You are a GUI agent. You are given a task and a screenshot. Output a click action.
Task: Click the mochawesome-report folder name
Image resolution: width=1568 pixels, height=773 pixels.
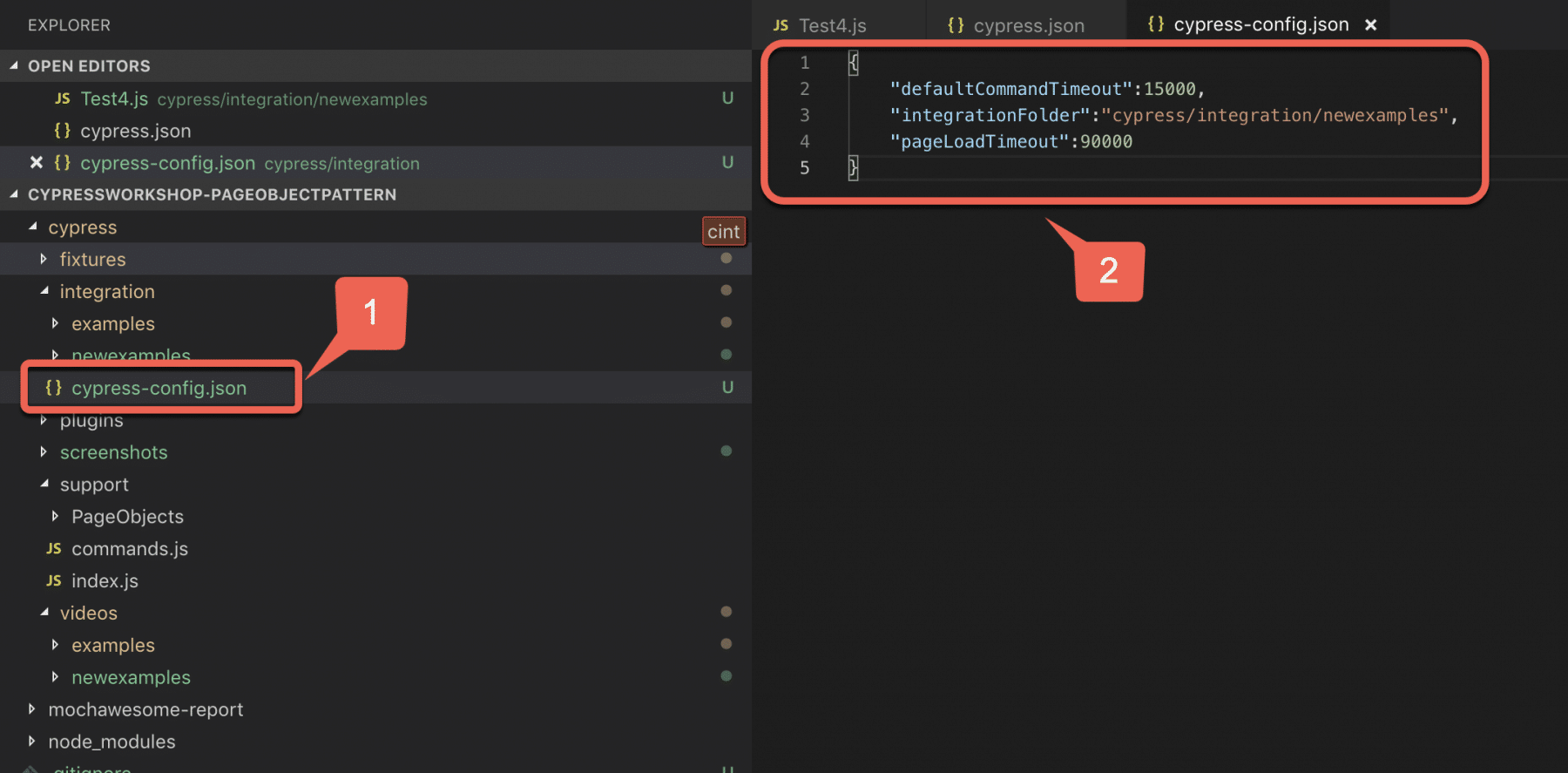[146, 710]
